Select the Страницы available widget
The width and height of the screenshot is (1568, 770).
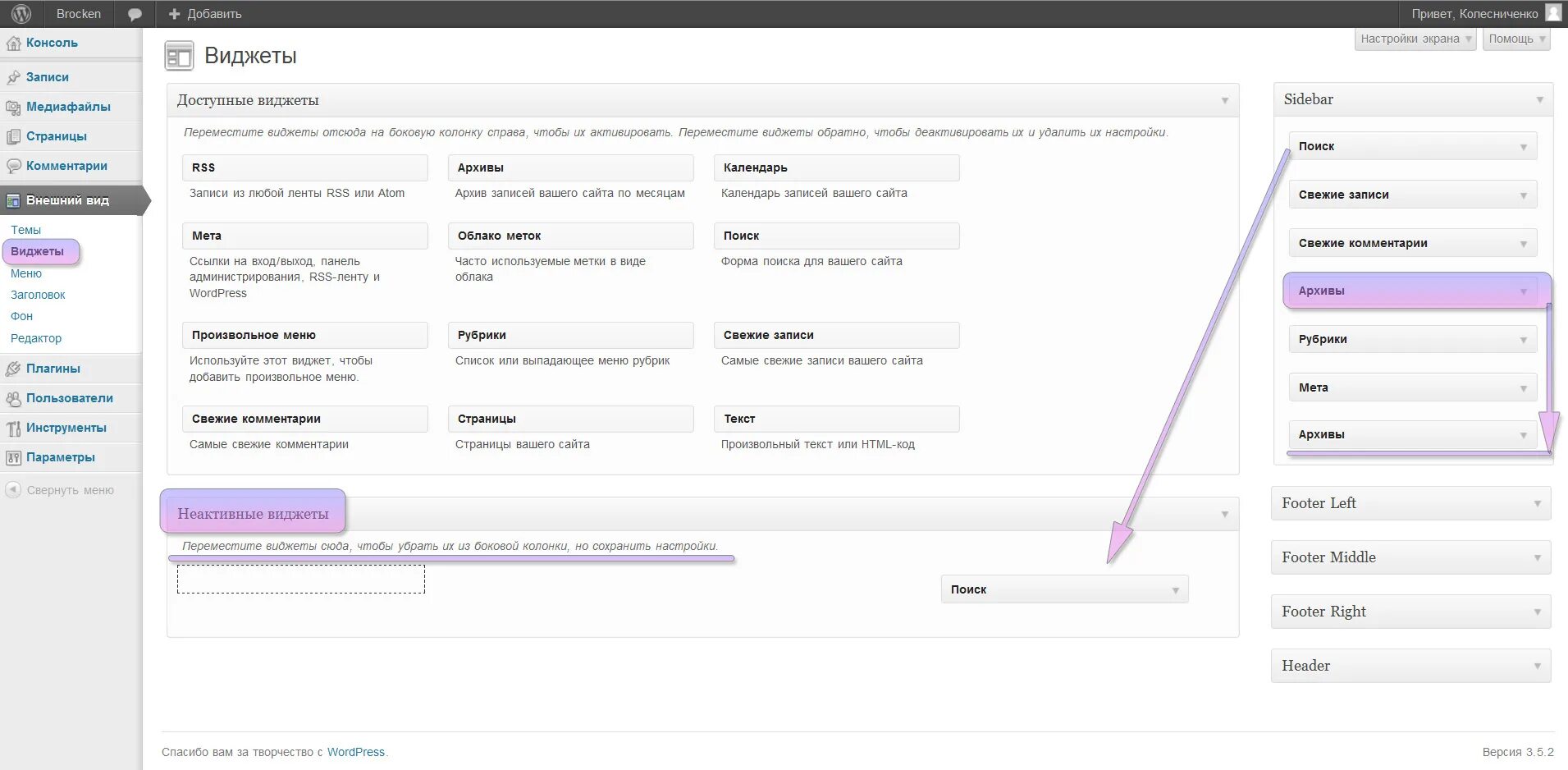pos(570,419)
